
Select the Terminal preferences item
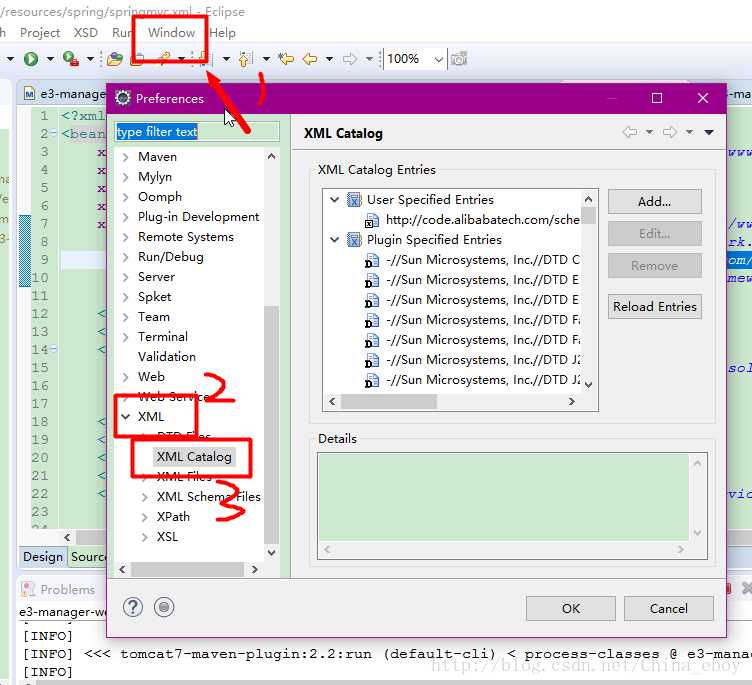(x=163, y=337)
